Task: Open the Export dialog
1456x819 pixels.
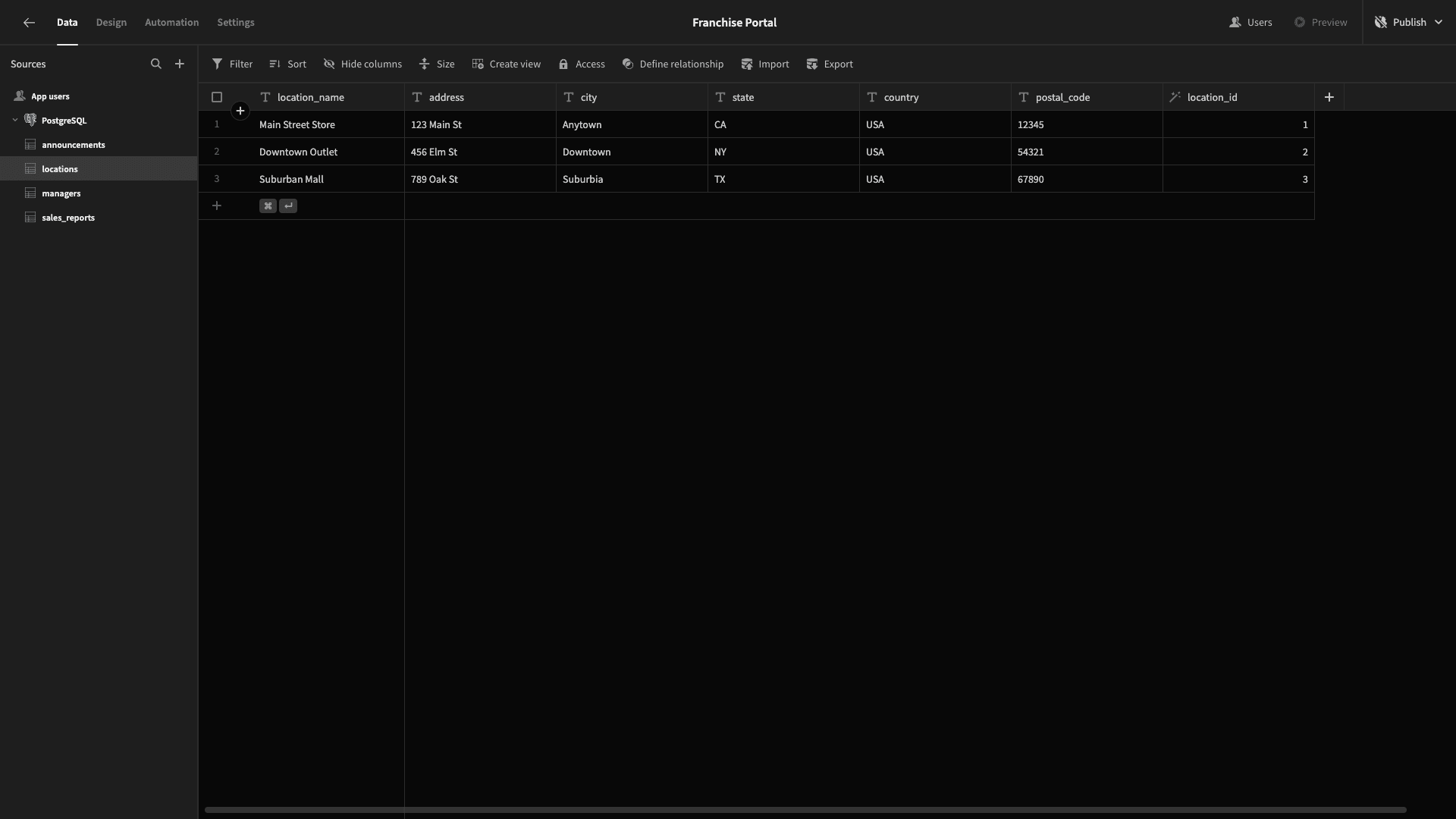Action: click(x=830, y=64)
